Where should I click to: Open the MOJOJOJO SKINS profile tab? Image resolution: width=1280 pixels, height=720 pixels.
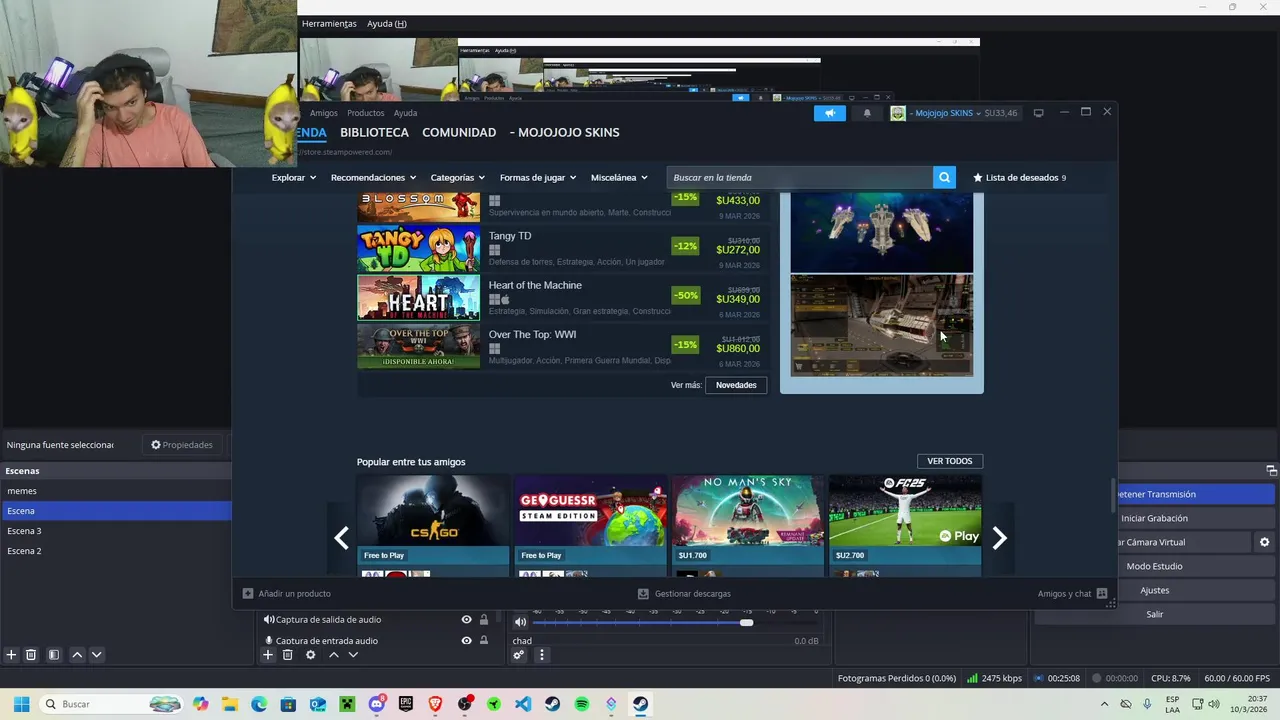tap(565, 132)
